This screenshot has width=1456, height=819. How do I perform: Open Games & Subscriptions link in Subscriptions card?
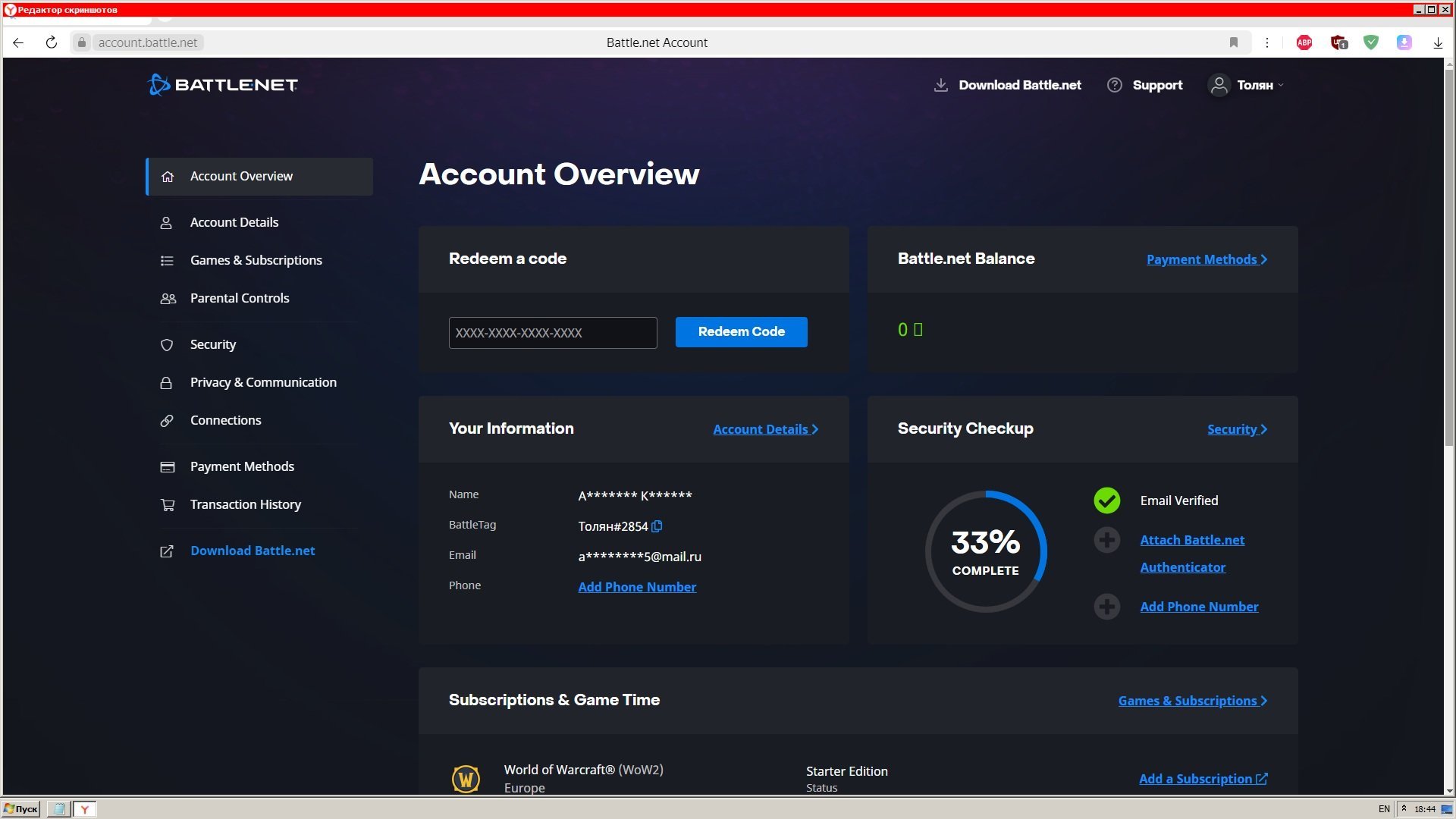click(x=1192, y=701)
